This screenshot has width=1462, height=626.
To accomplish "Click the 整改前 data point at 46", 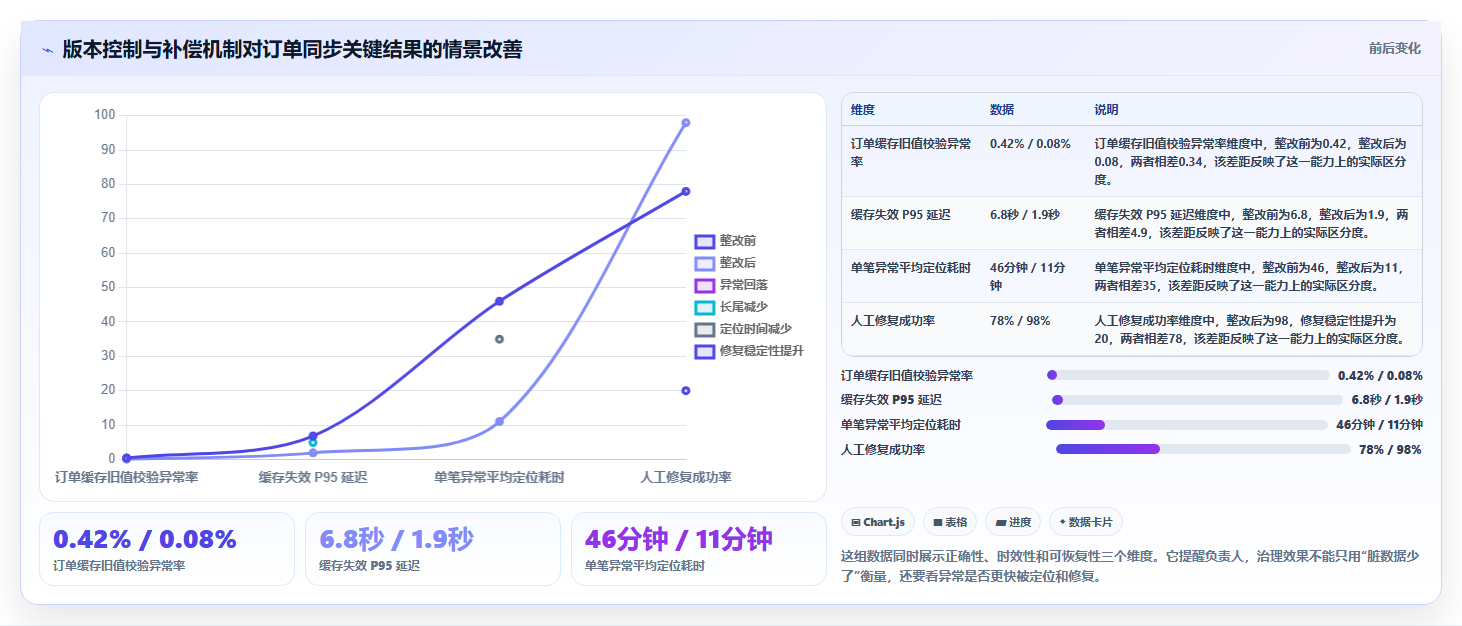I will (x=499, y=301).
